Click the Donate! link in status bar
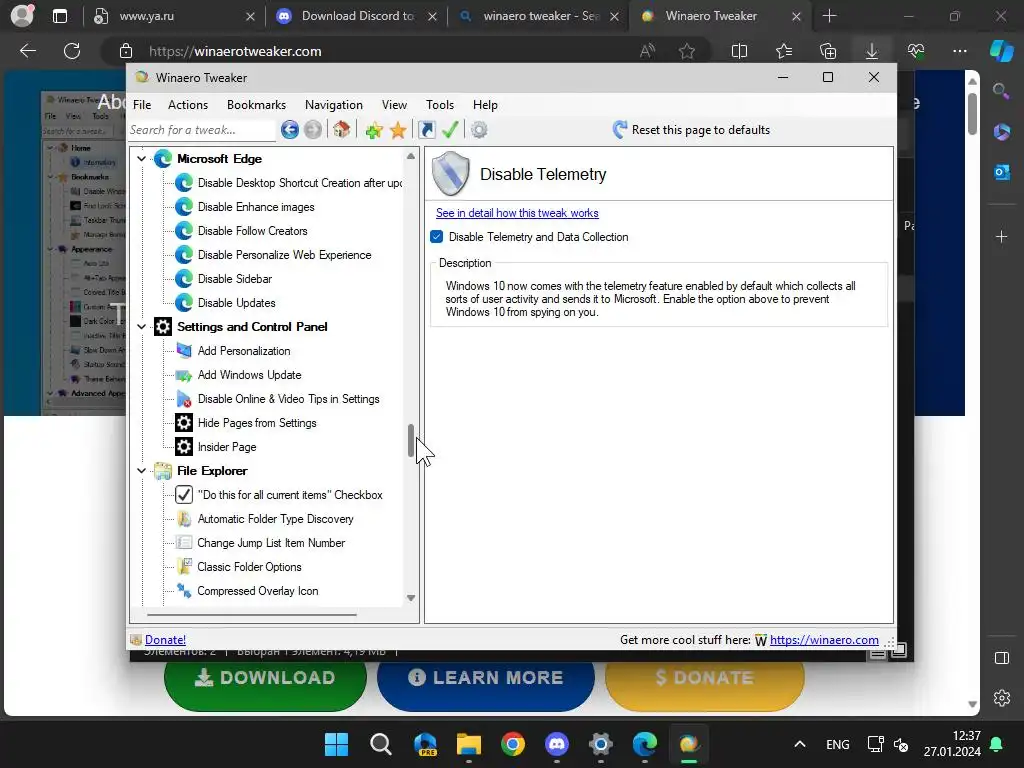Image resolution: width=1024 pixels, height=768 pixels. click(165, 640)
